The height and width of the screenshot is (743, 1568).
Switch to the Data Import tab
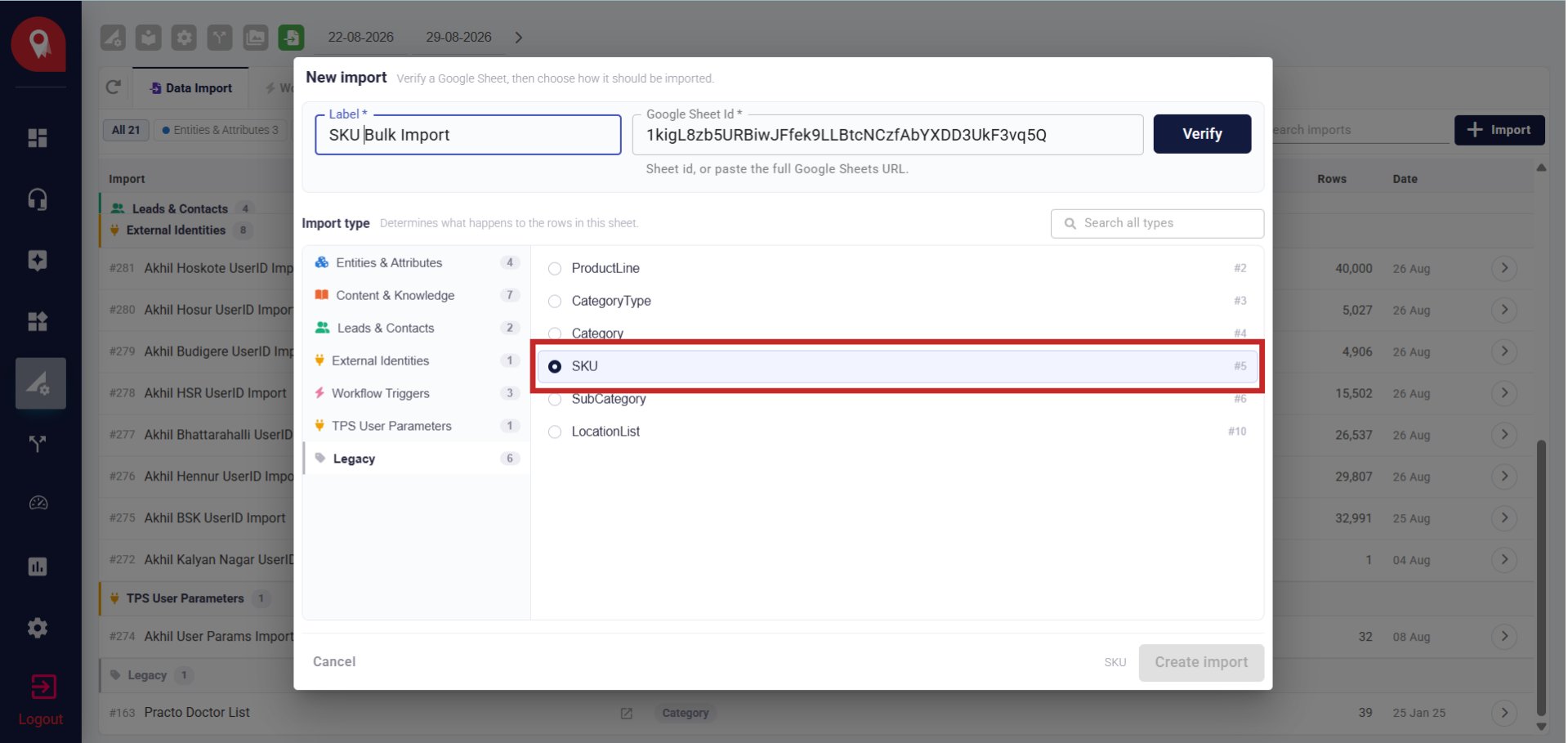(190, 87)
